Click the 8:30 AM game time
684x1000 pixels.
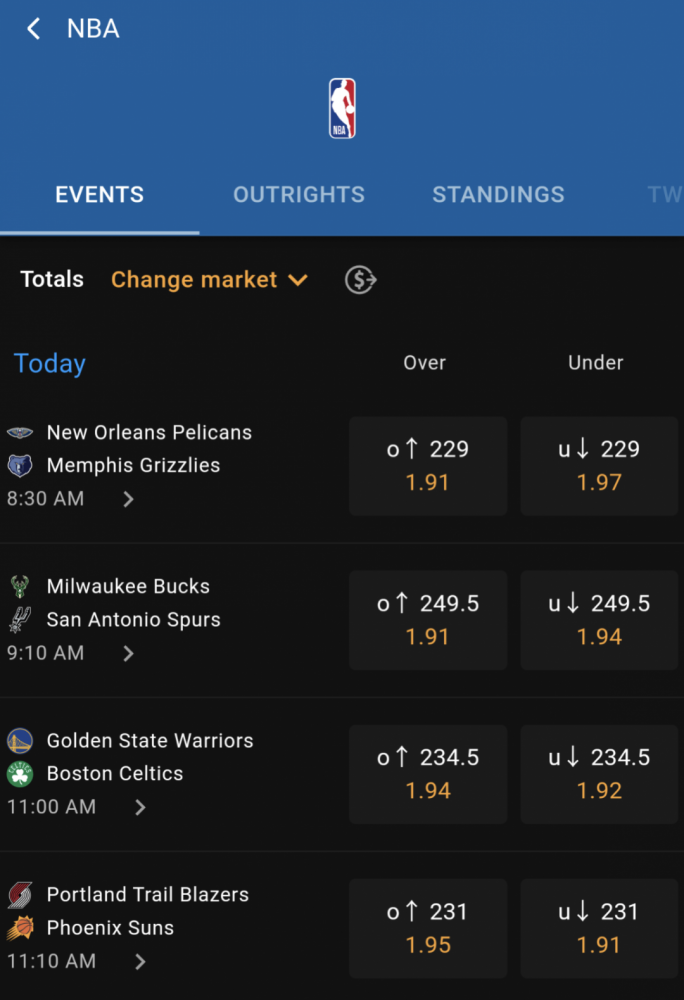(x=45, y=499)
